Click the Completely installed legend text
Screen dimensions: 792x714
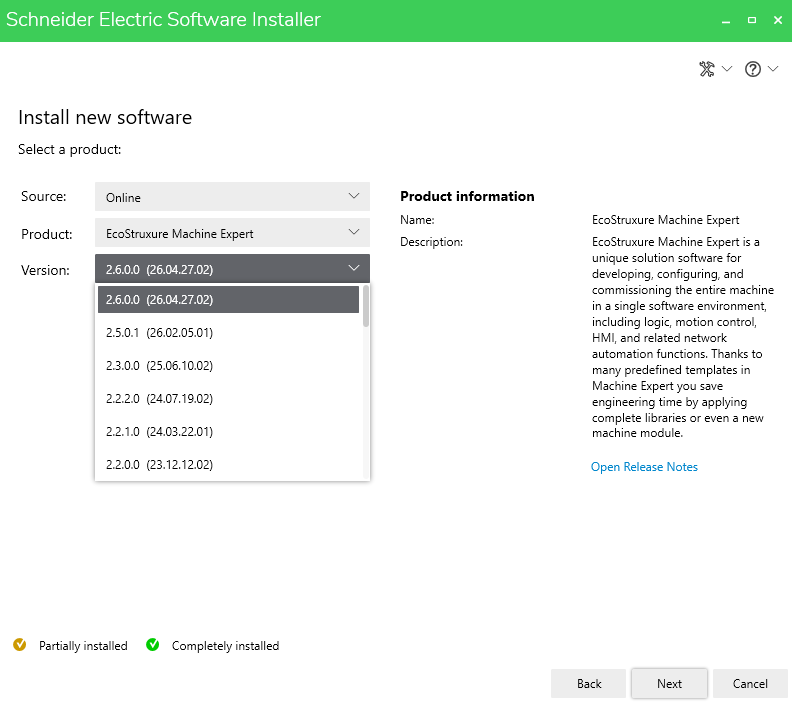click(225, 646)
